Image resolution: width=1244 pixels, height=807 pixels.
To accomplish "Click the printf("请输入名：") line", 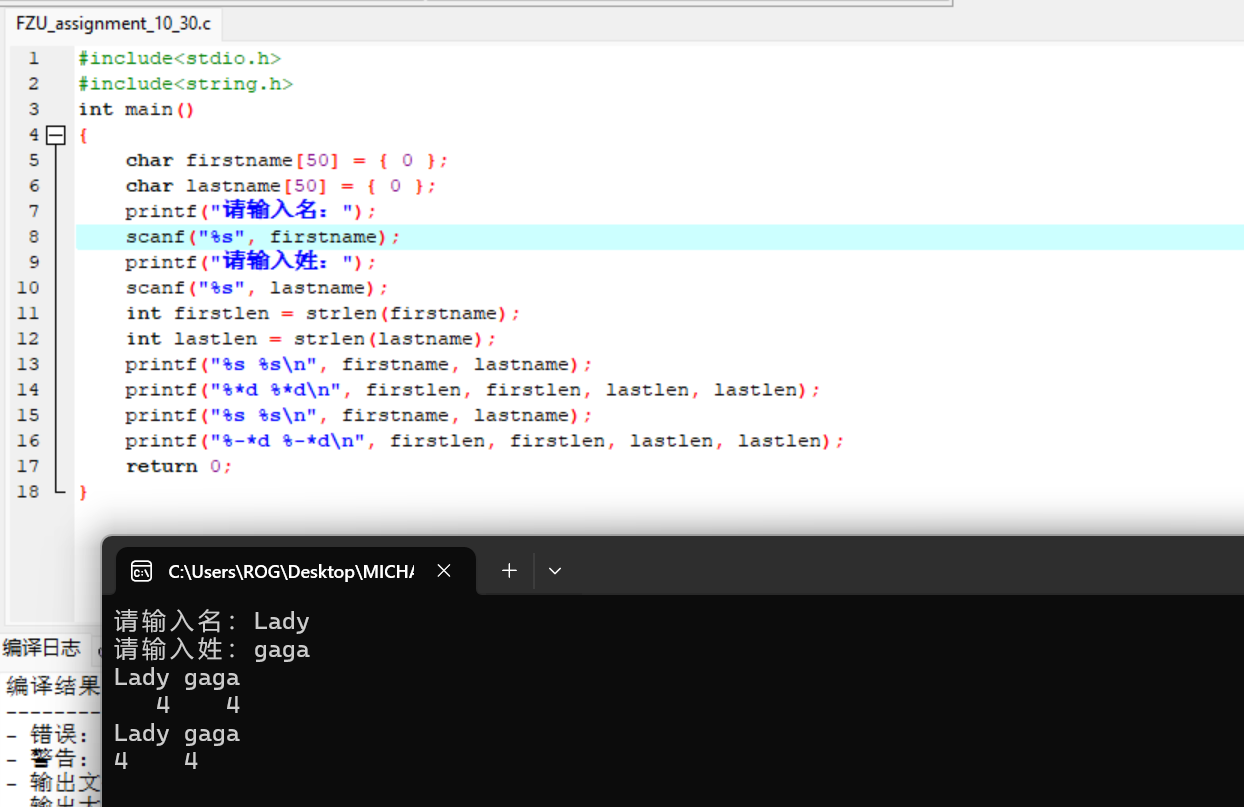I will [x=251, y=211].
